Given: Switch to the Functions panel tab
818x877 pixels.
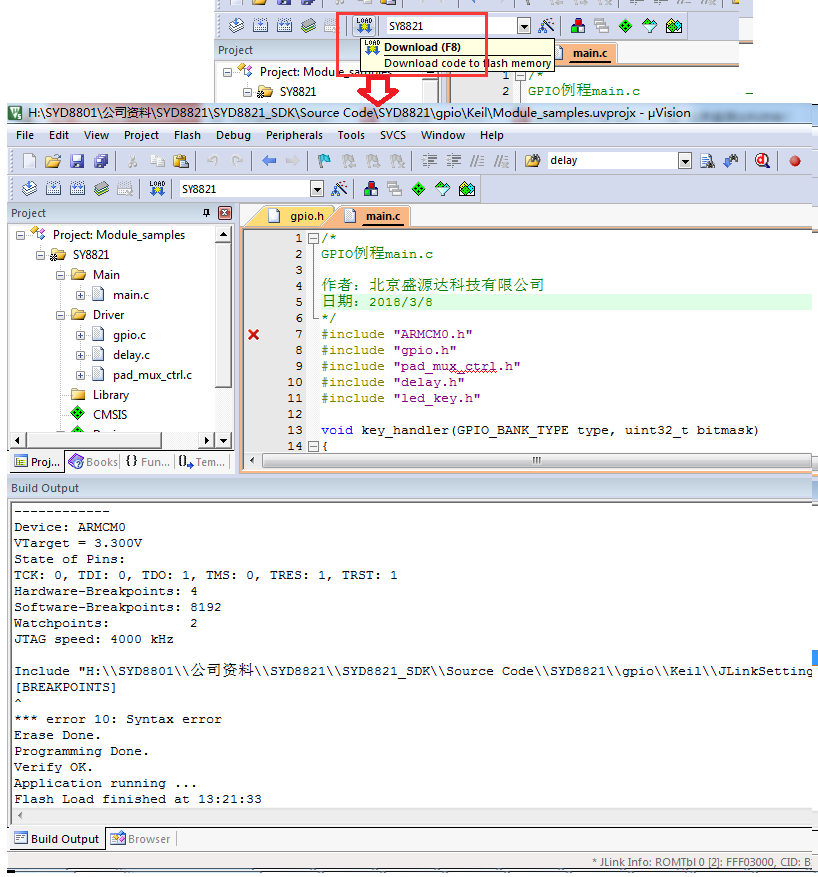Looking at the screenshot, I should tap(148, 462).
